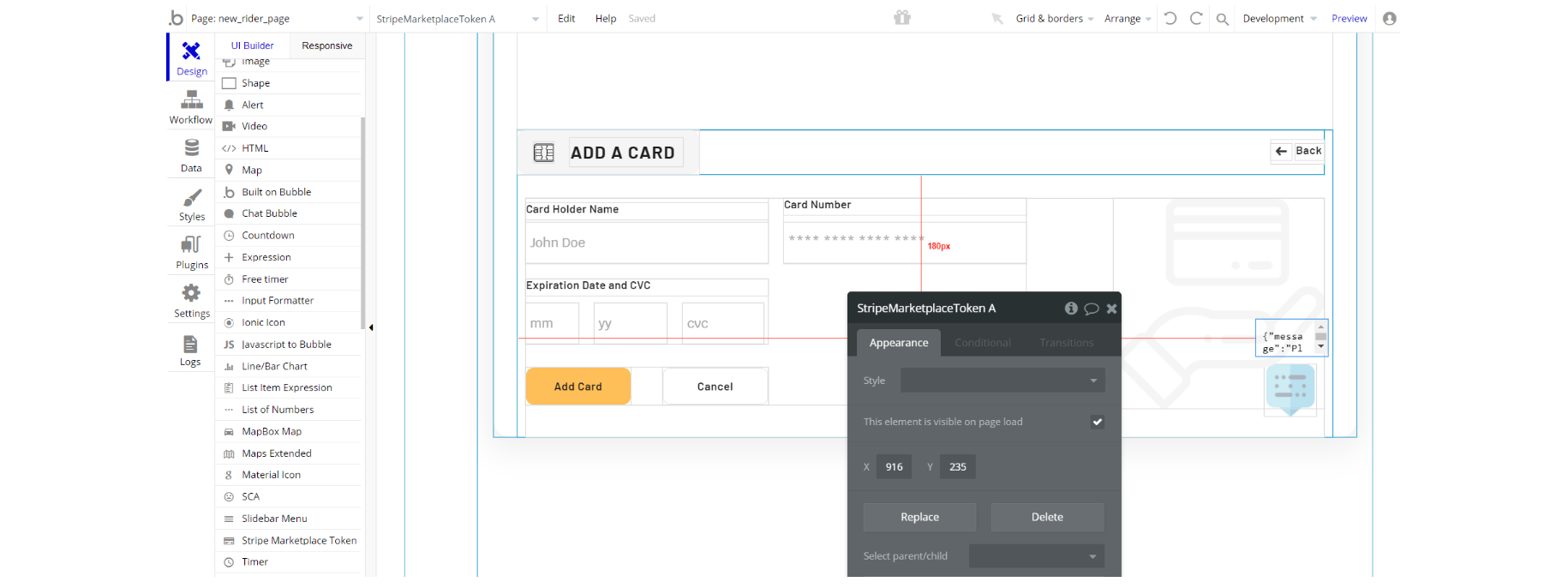1568x588 pixels.
Task: Click the gift icon in top bar
Action: point(902,17)
